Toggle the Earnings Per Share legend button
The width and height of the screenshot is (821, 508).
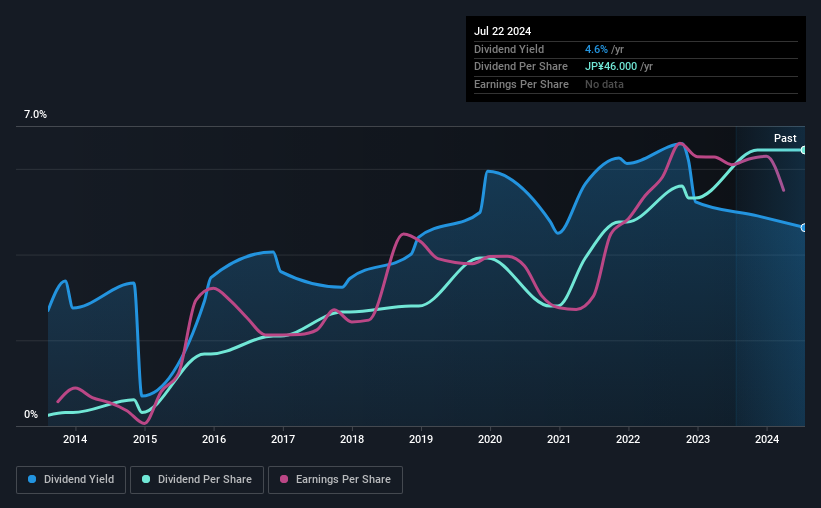335,480
